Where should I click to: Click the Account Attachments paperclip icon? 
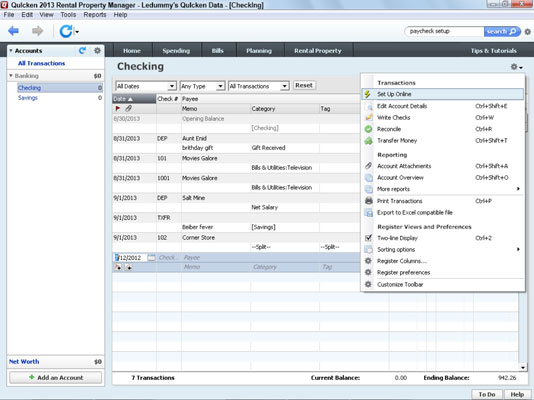point(368,166)
